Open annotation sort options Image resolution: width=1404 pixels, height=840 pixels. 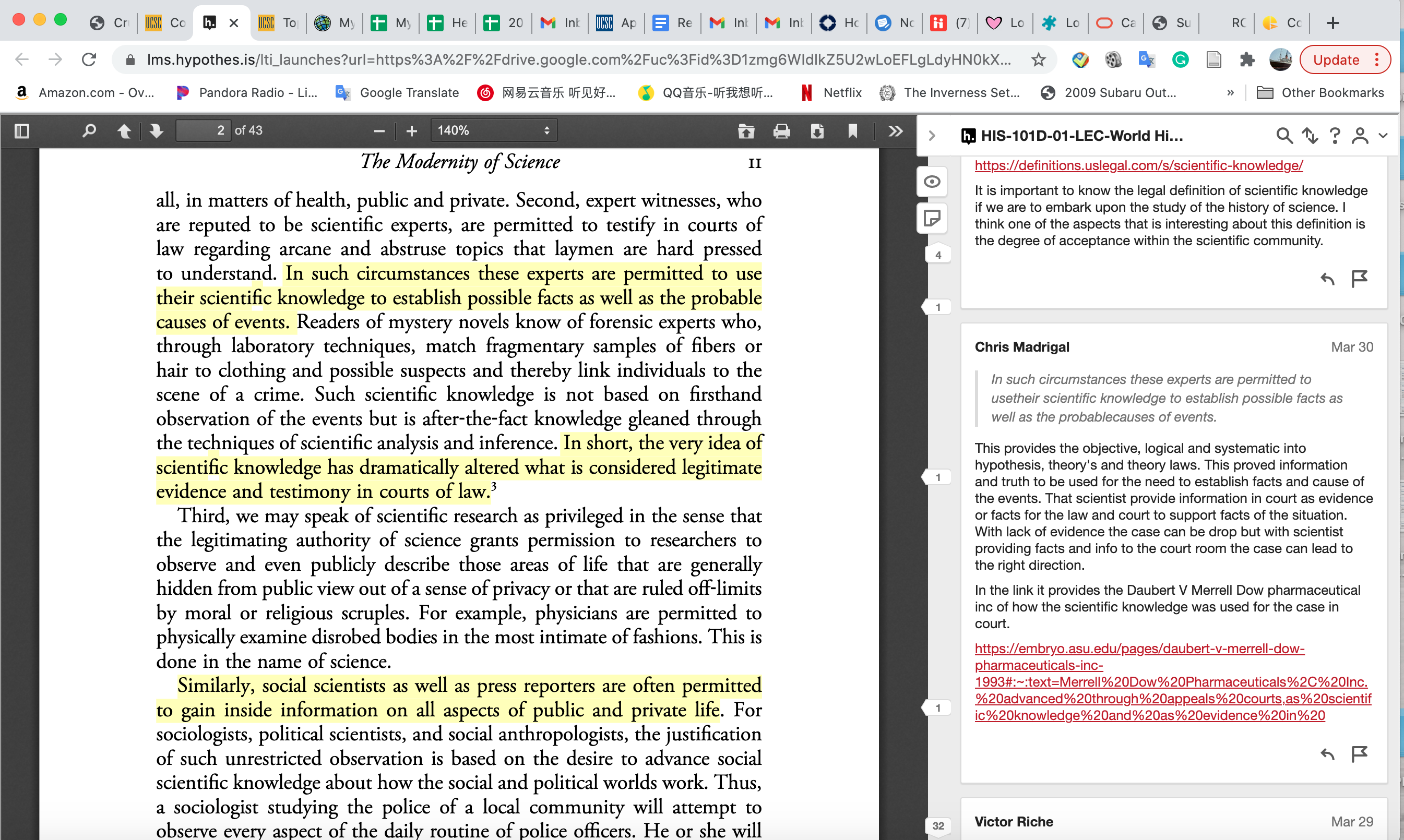coord(1310,136)
